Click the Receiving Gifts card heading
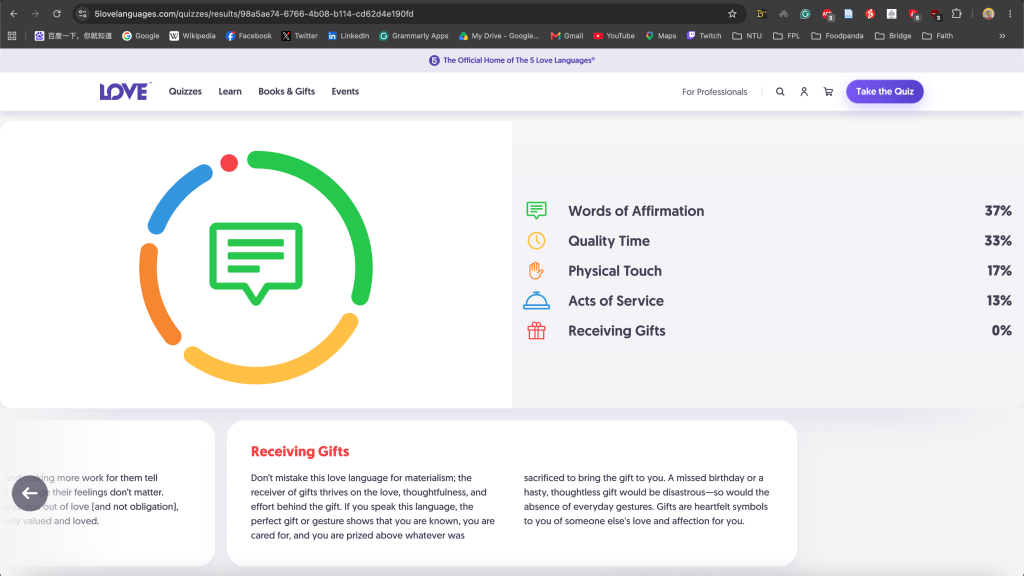The image size is (1024, 576). [300, 451]
